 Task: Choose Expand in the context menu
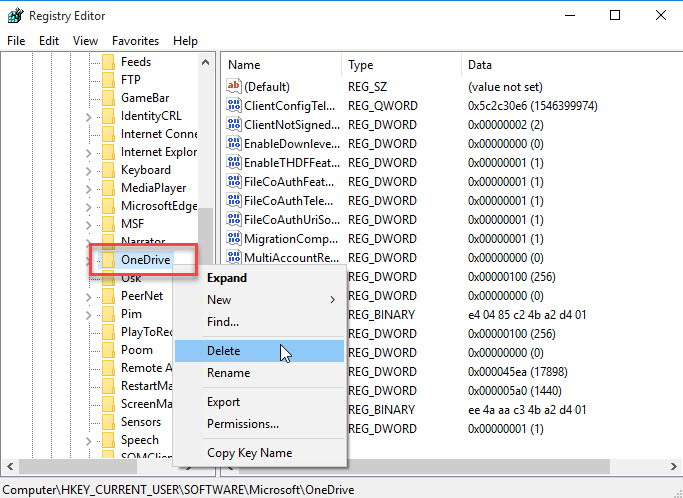[259, 278]
